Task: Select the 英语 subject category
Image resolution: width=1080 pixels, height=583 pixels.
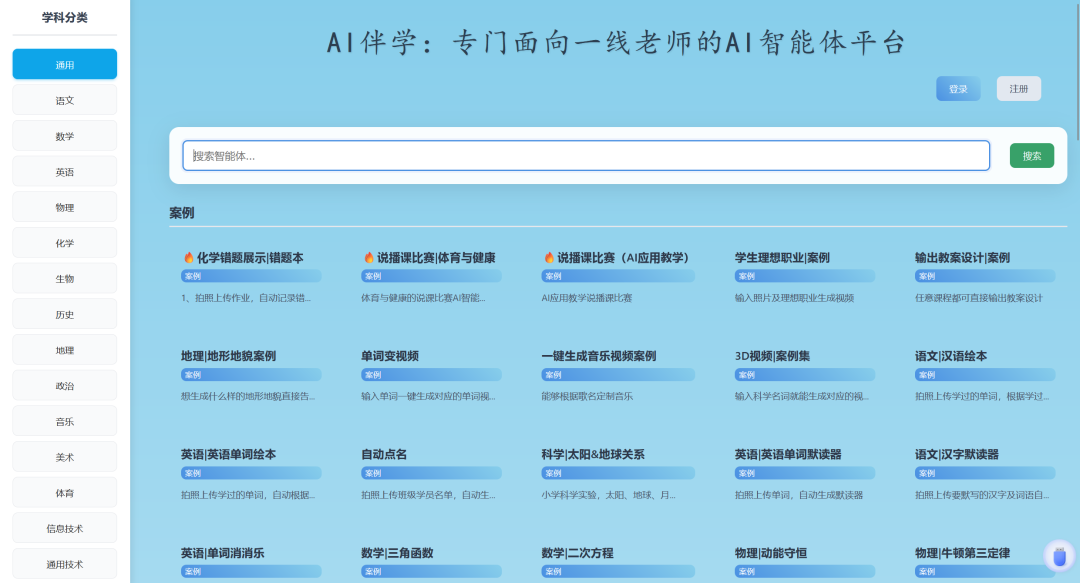Action: 65,172
